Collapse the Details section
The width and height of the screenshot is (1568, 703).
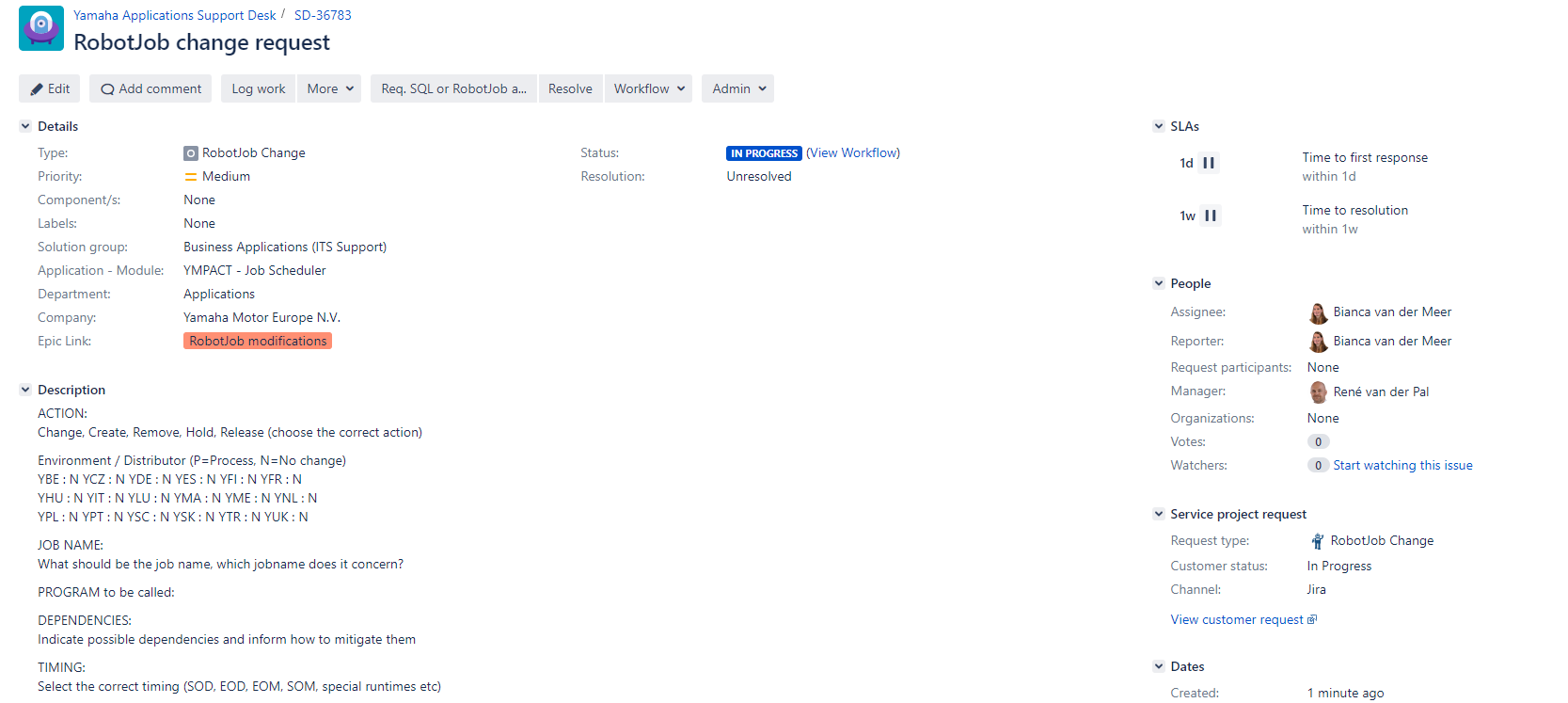click(x=25, y=126)
